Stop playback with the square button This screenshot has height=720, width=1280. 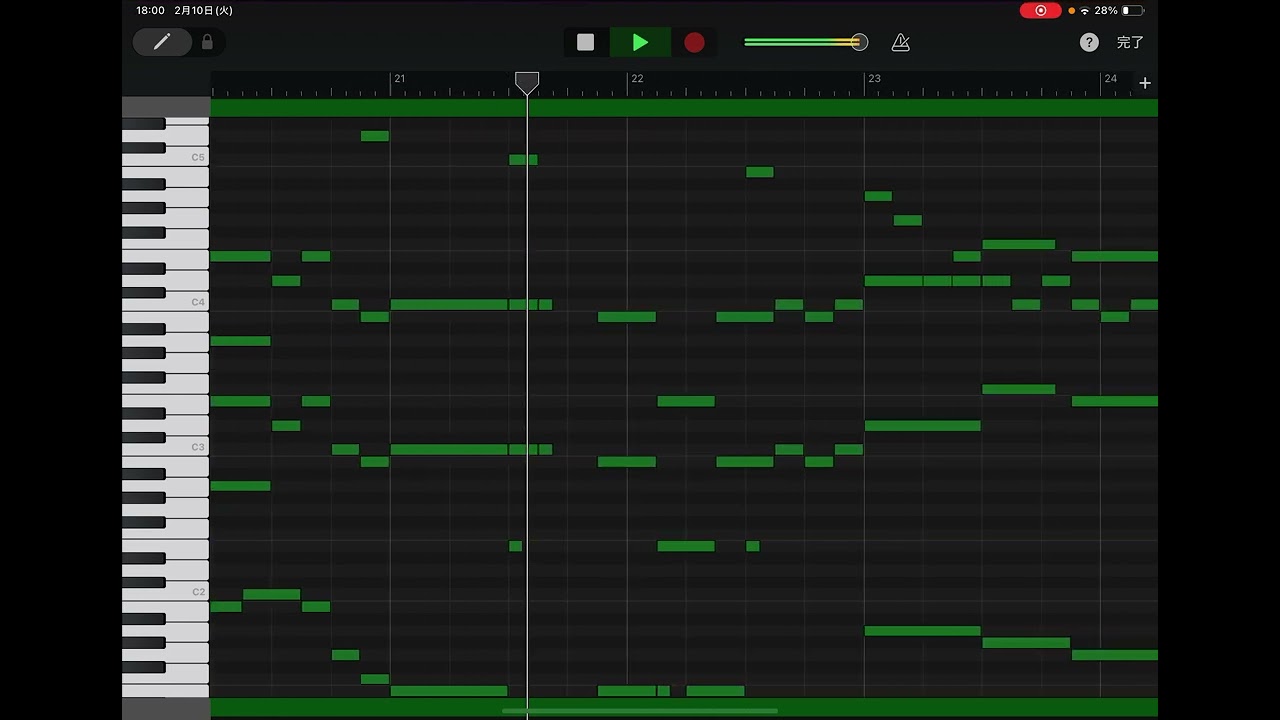tap(586, 42)
